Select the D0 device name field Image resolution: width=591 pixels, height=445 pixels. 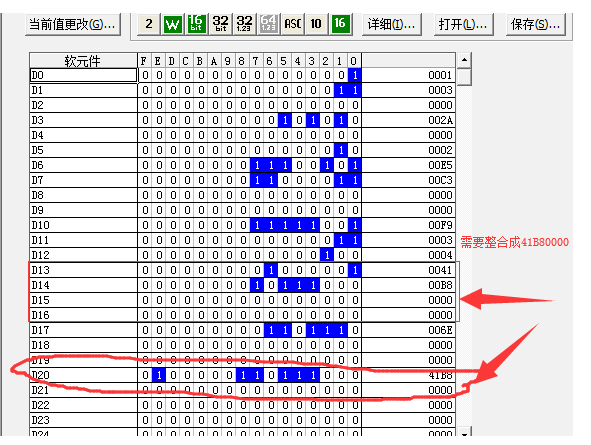[x=83, y=75]
